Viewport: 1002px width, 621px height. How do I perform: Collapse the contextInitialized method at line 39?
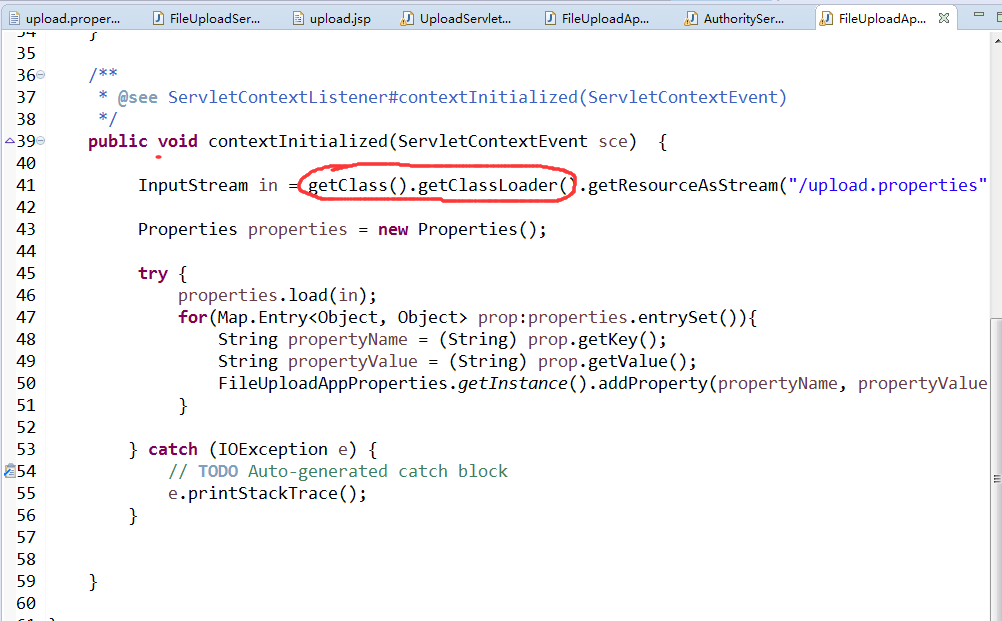pos(41,141)
